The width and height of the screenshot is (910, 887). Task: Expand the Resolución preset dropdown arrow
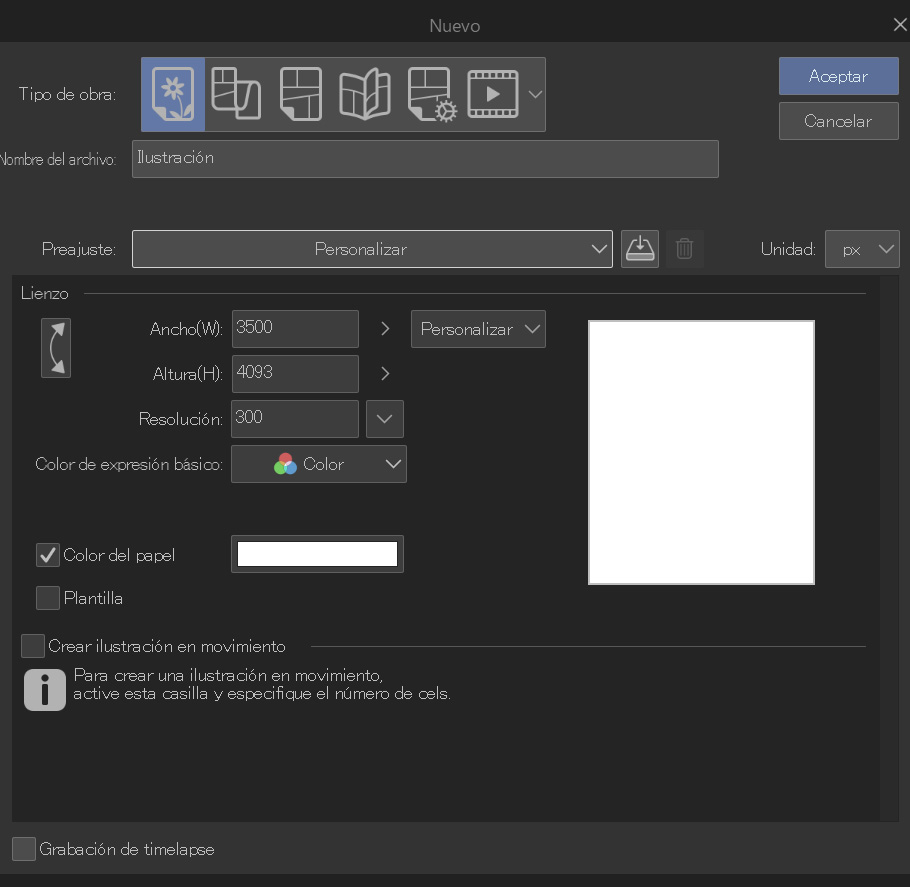coord(385,419)
